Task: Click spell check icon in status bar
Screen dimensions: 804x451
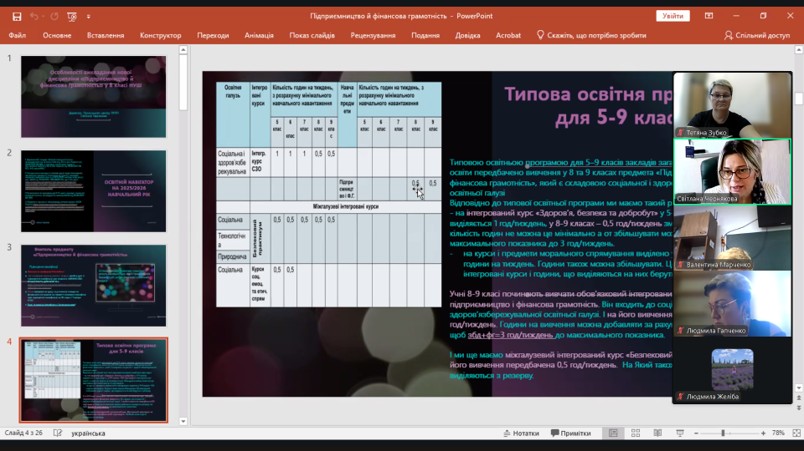Action: (x=57, y=433)
